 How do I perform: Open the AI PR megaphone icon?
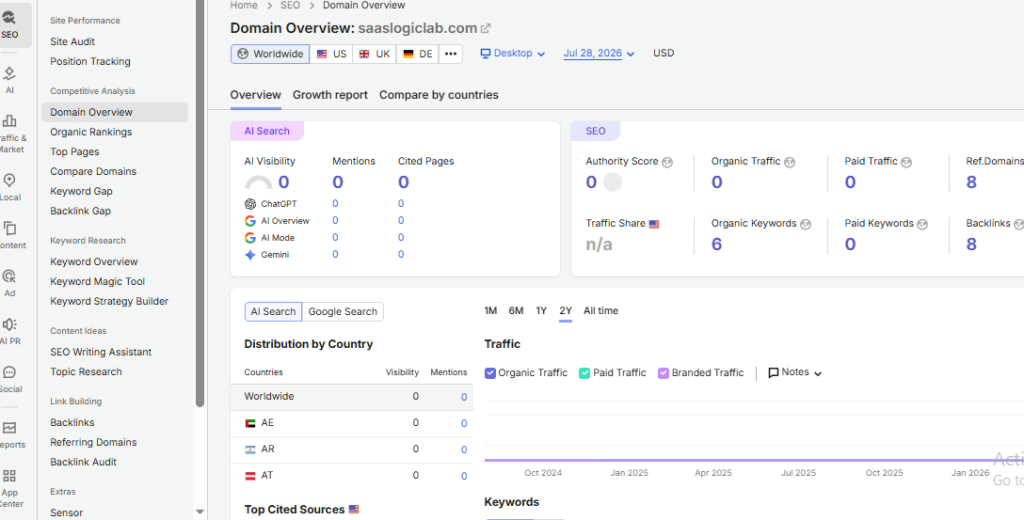[10, 324]
